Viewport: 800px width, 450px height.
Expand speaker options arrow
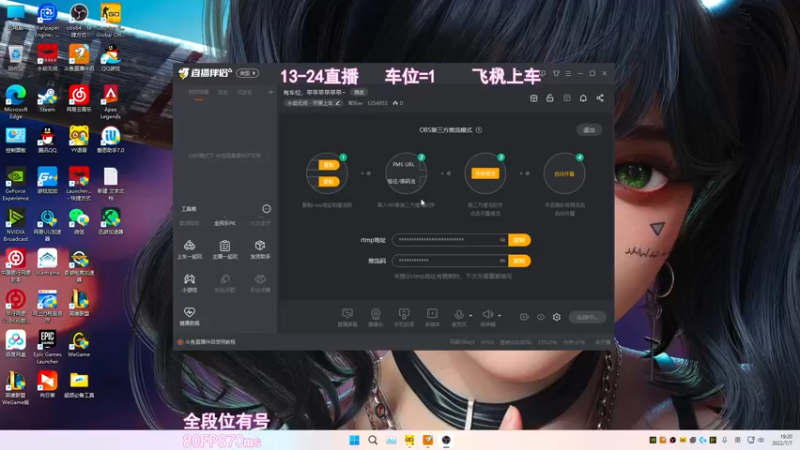click(x=499, y=315)
